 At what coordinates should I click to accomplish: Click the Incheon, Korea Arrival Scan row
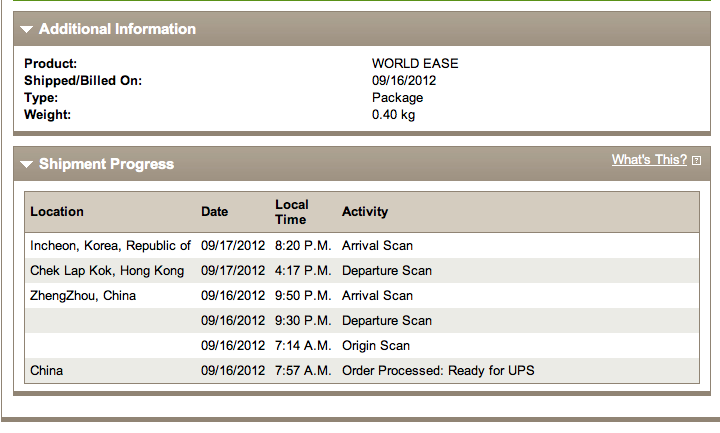pos(362,246)
